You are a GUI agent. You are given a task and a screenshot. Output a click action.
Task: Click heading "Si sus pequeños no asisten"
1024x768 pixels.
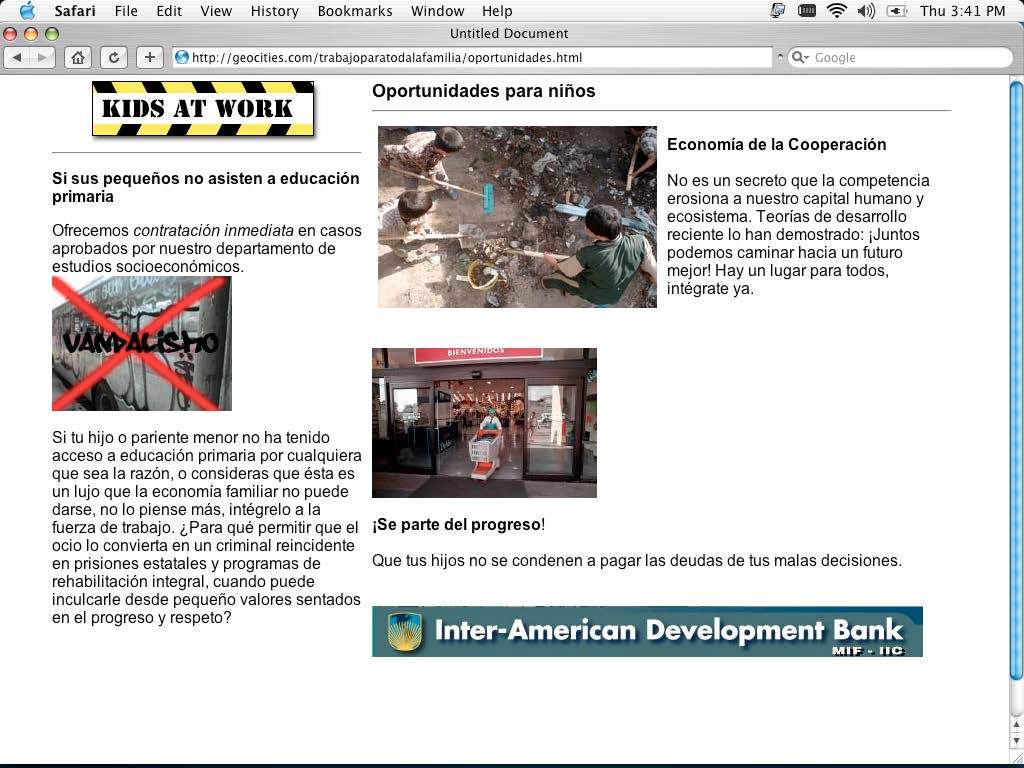coord(206,187)
